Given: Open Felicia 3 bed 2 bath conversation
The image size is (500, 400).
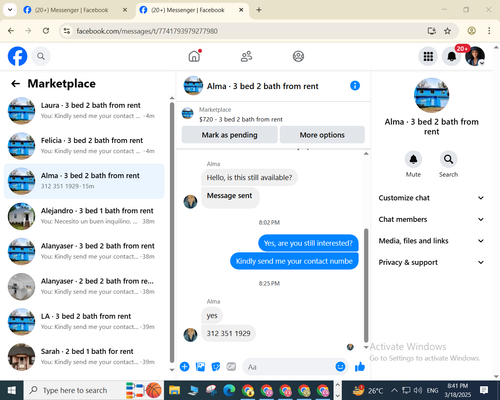Looking at the screenshot, I should click(x=84, y=146).
